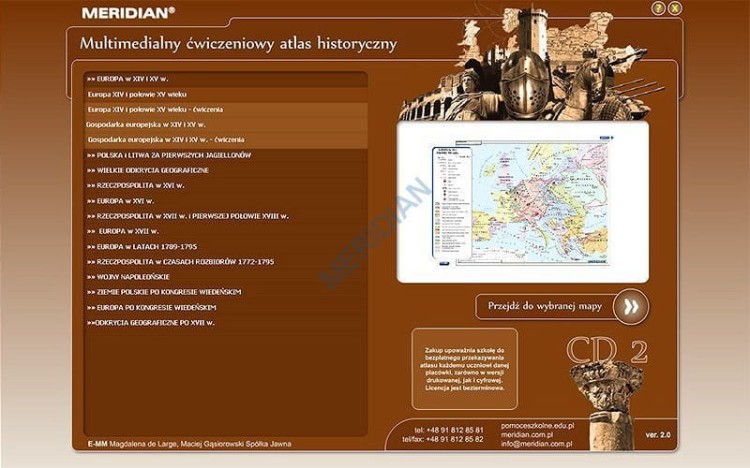Collapse EUROPA w XIV i XV w. section
The image size is (750, 468).
coord(226,79)
